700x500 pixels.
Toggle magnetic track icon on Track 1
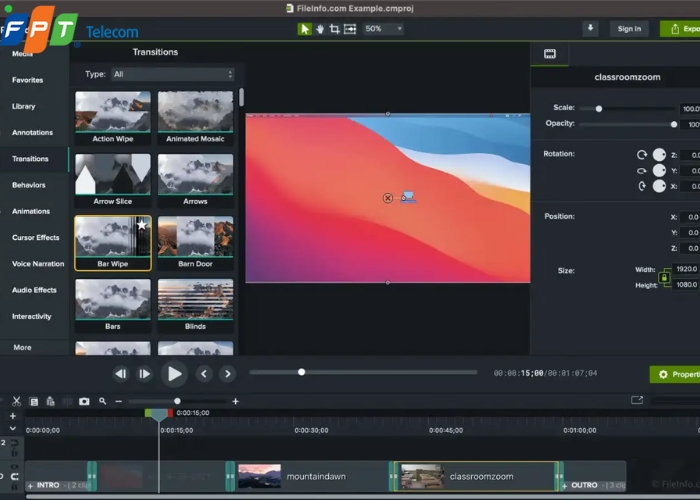point(14,477)
